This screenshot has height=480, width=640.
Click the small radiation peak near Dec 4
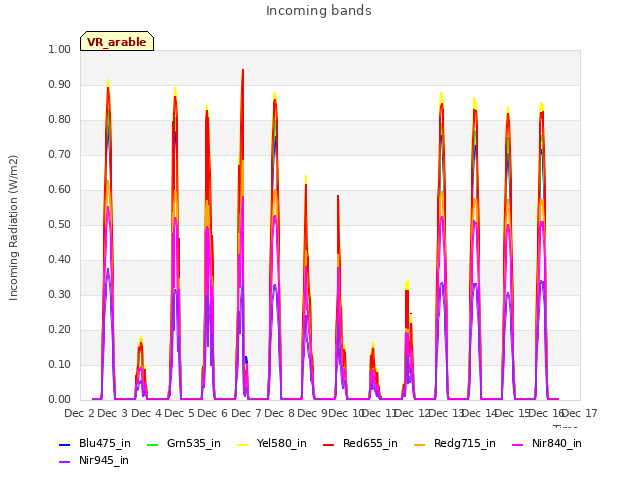click(x=141, y=367)
